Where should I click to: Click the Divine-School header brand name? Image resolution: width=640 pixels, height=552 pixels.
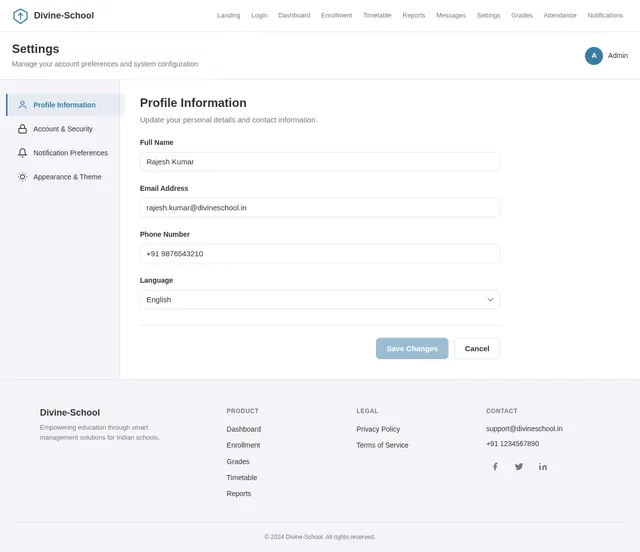point(64,16)
